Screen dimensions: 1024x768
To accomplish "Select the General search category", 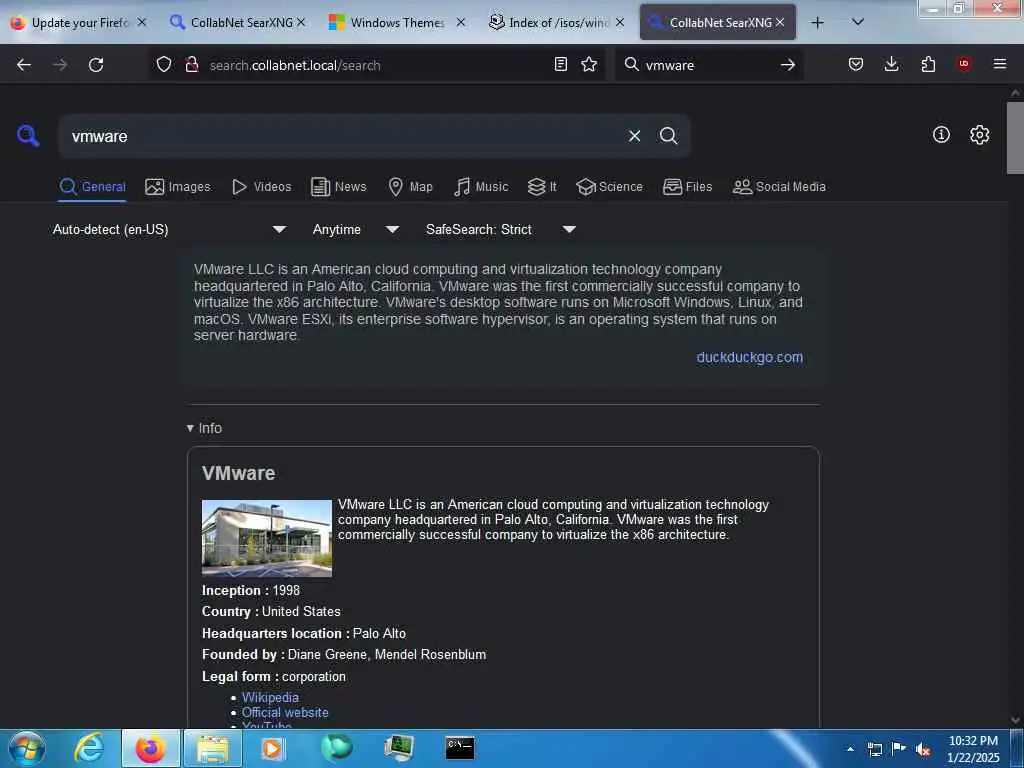I will click(x=92, y=187).
